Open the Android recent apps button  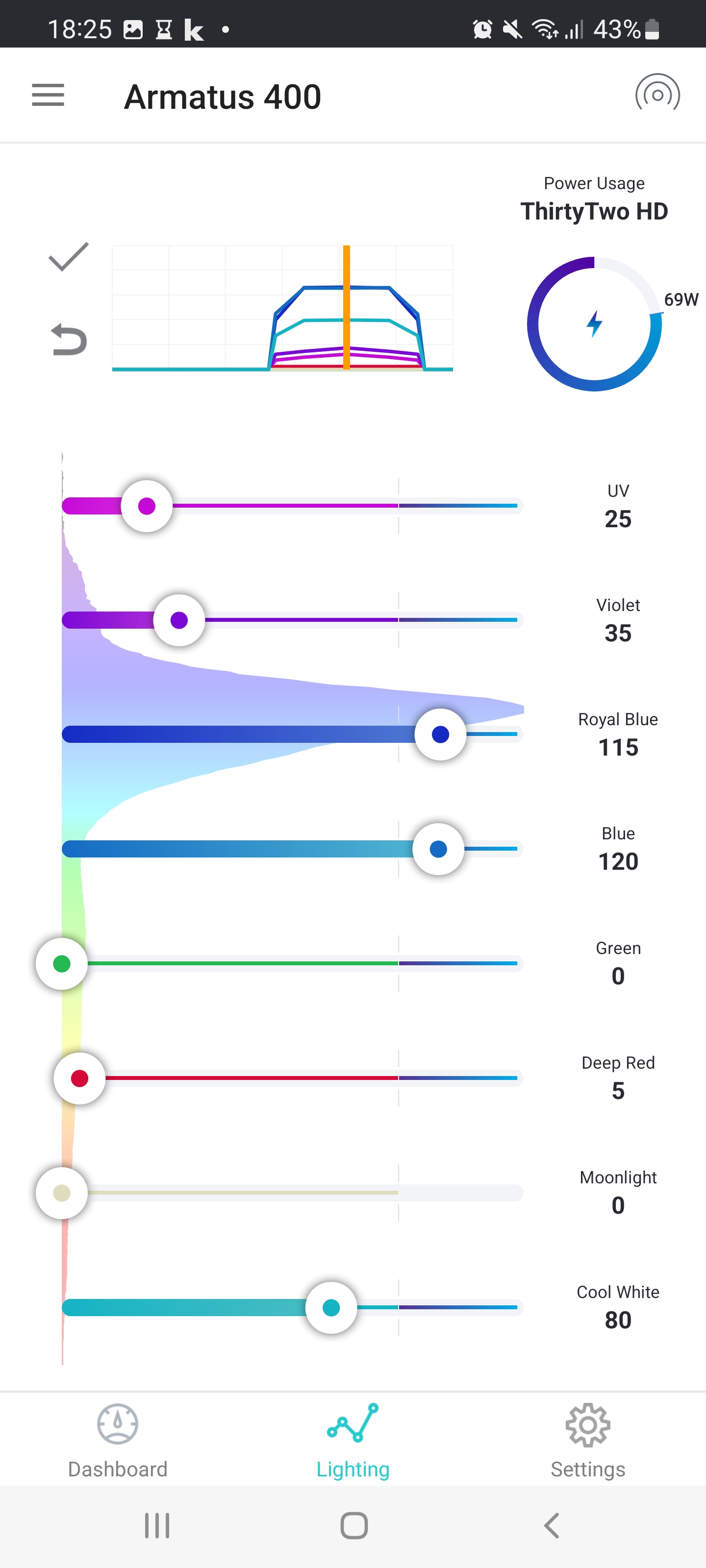click(157, 1525)
